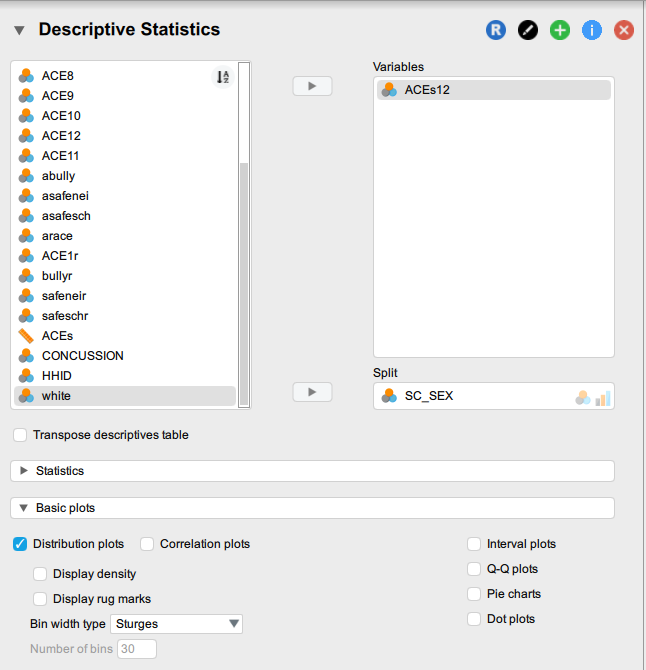Click the faded ordinal bars icon in Split box
The width and height of the screenshot is (646, 670).
click(603, 398)
